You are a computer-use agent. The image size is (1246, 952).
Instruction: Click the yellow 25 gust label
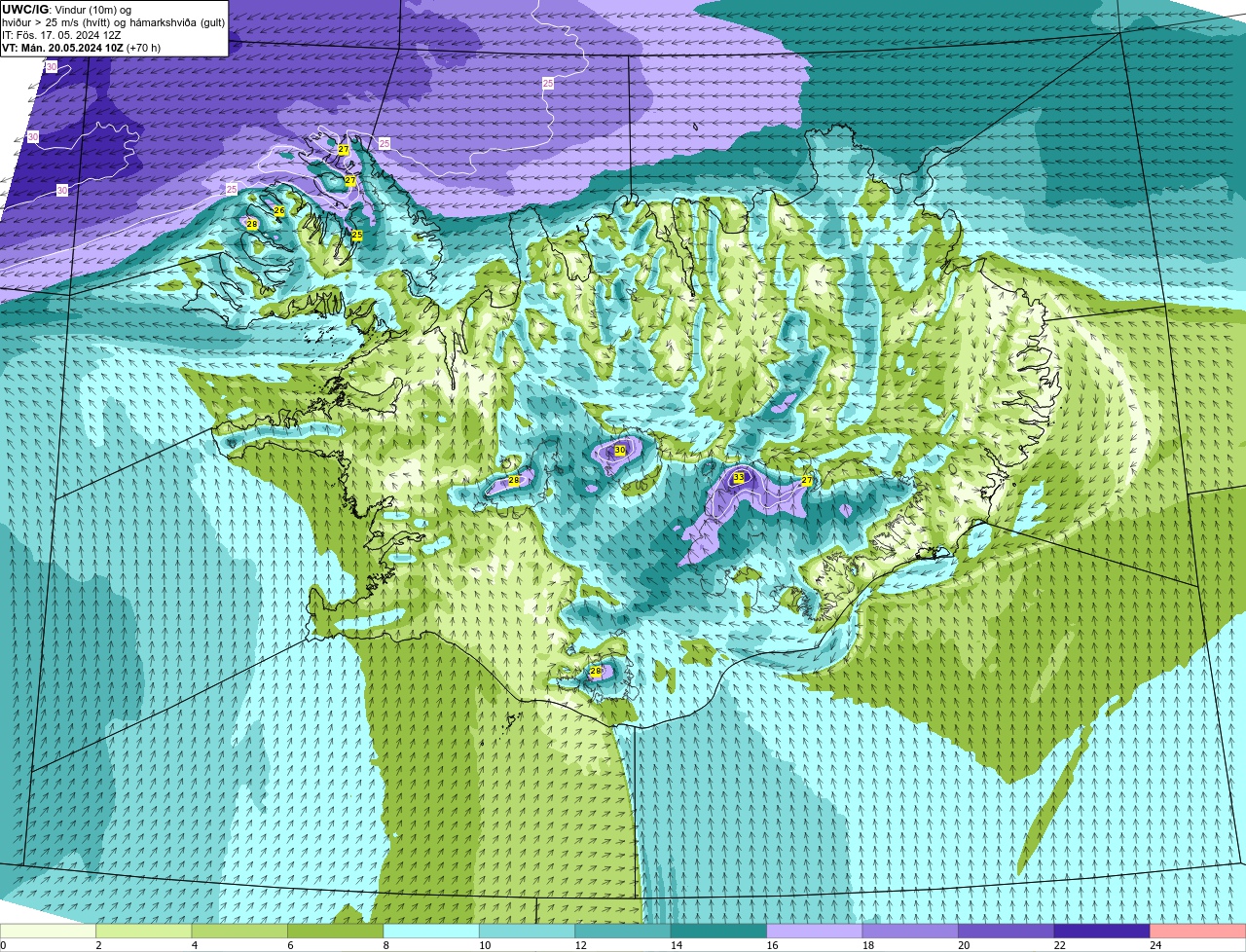tap(357, 236)
